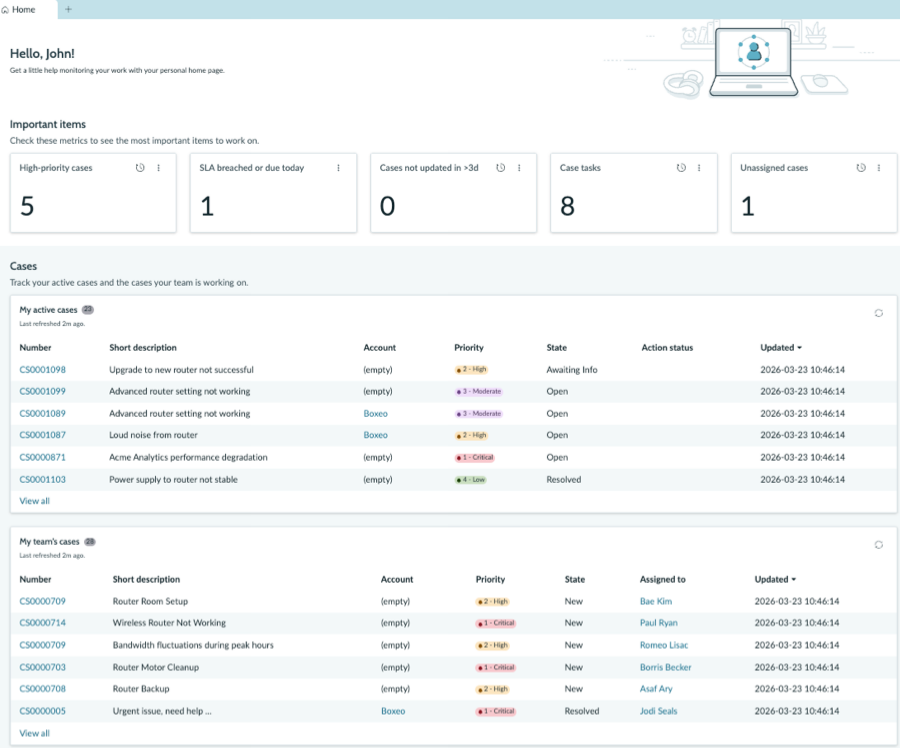Viewport: 900px width, 748px height.
Task: Open case CS0000714
Action: (x=42, y=622)
